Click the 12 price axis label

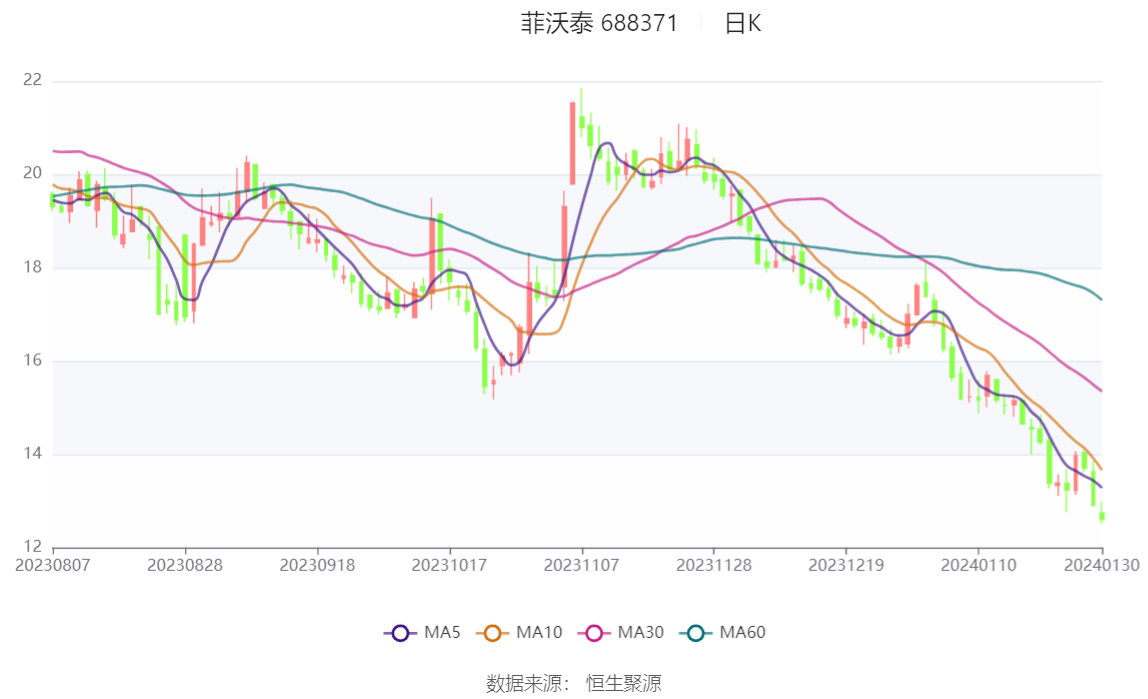click(33, 547)
